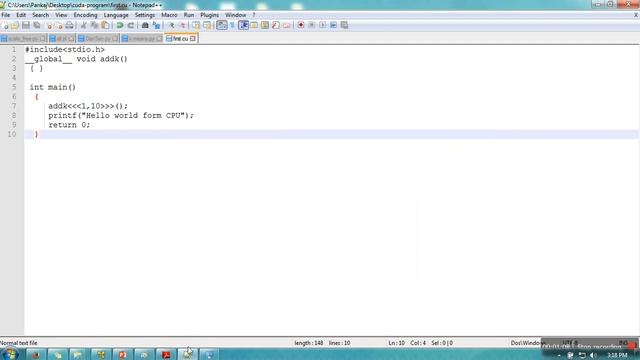Open the View menu

click(x=61, y=15)
